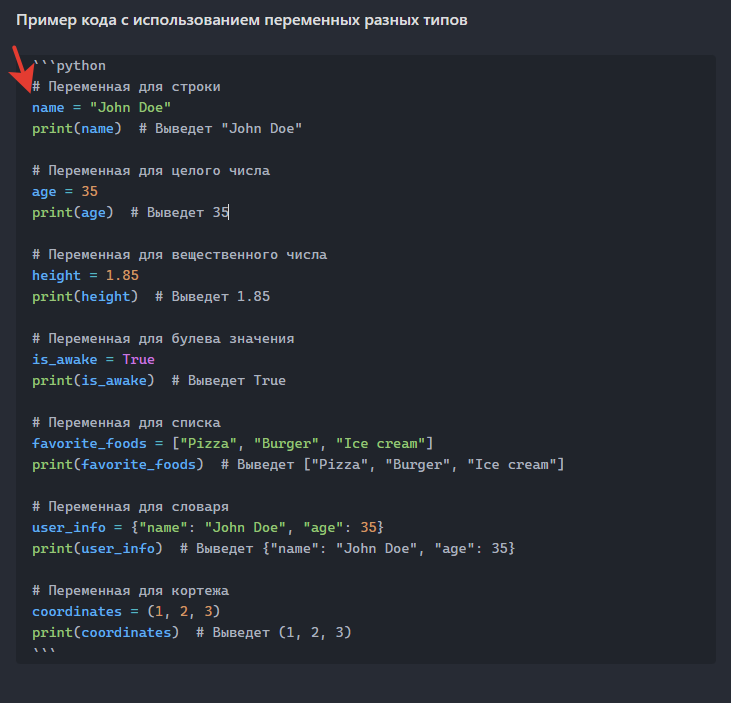Click the line age = 35
731x703 pixels.
(65, 192)
